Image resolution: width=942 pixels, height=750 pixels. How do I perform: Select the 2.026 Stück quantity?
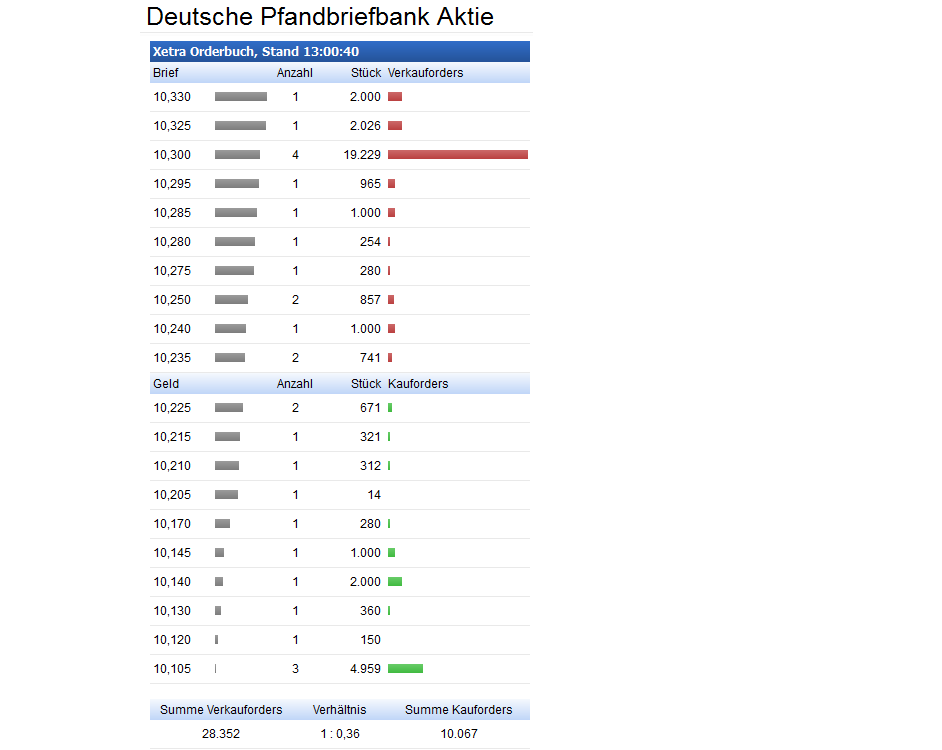click(365, 126)
